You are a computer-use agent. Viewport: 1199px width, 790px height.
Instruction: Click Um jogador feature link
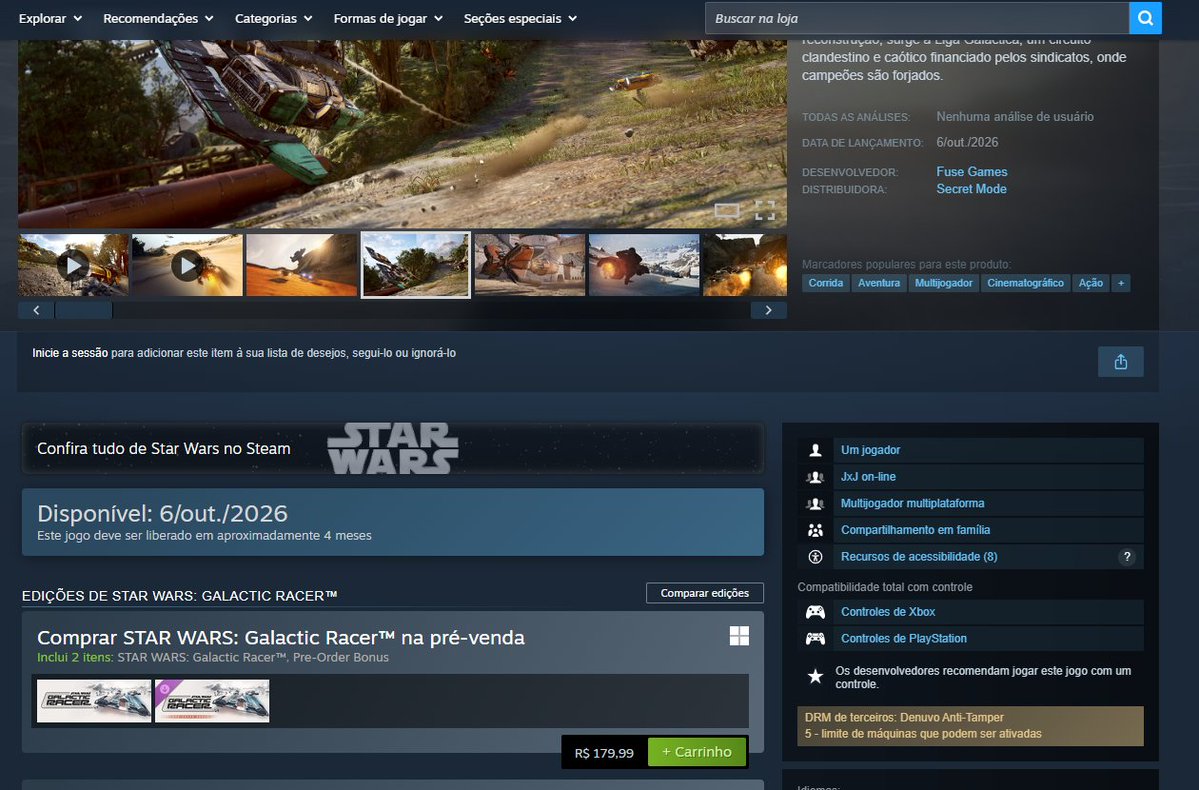click(x=870, y=450)
